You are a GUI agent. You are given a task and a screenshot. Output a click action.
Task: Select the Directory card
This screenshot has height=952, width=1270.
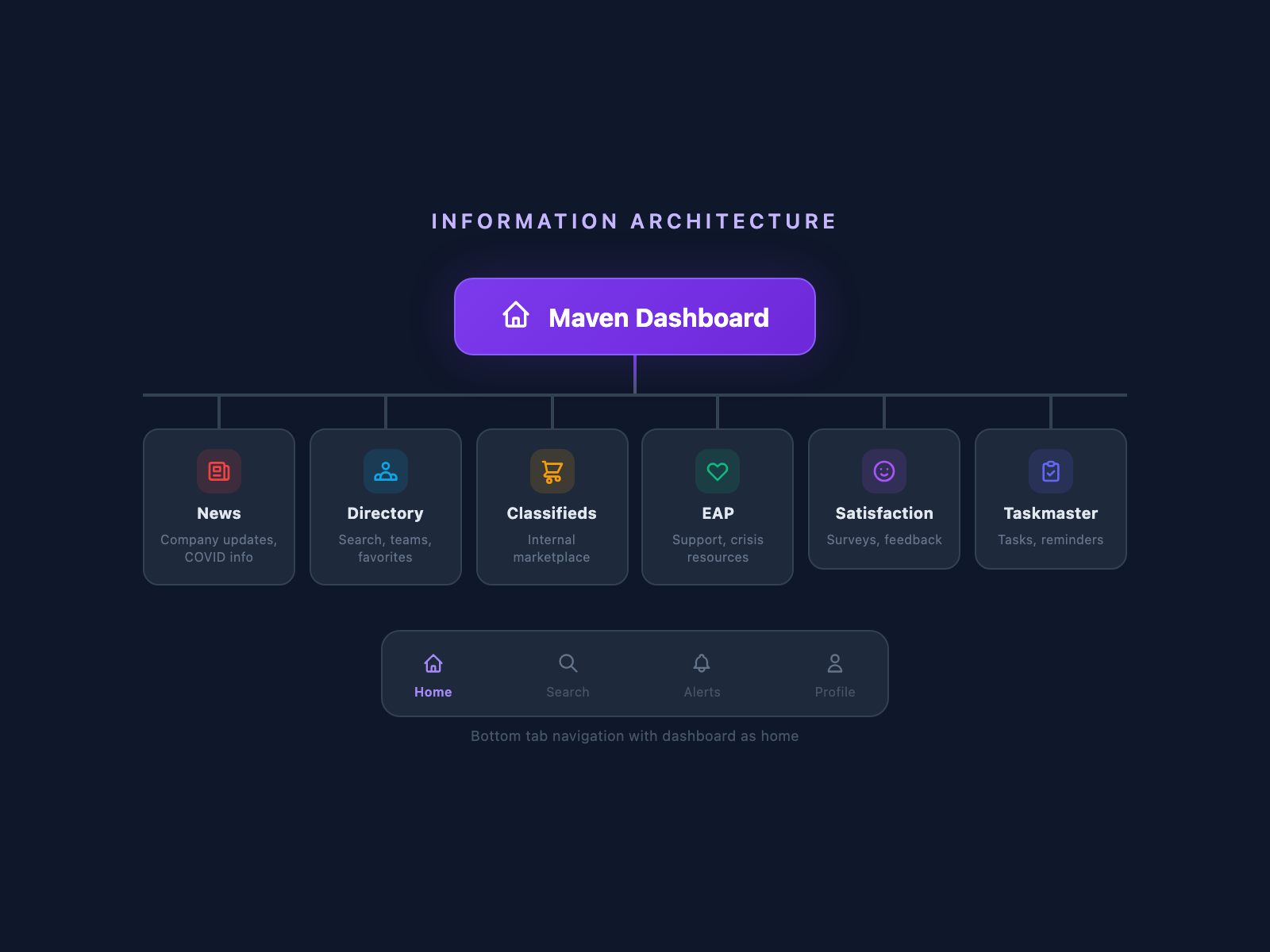[386, 507]
